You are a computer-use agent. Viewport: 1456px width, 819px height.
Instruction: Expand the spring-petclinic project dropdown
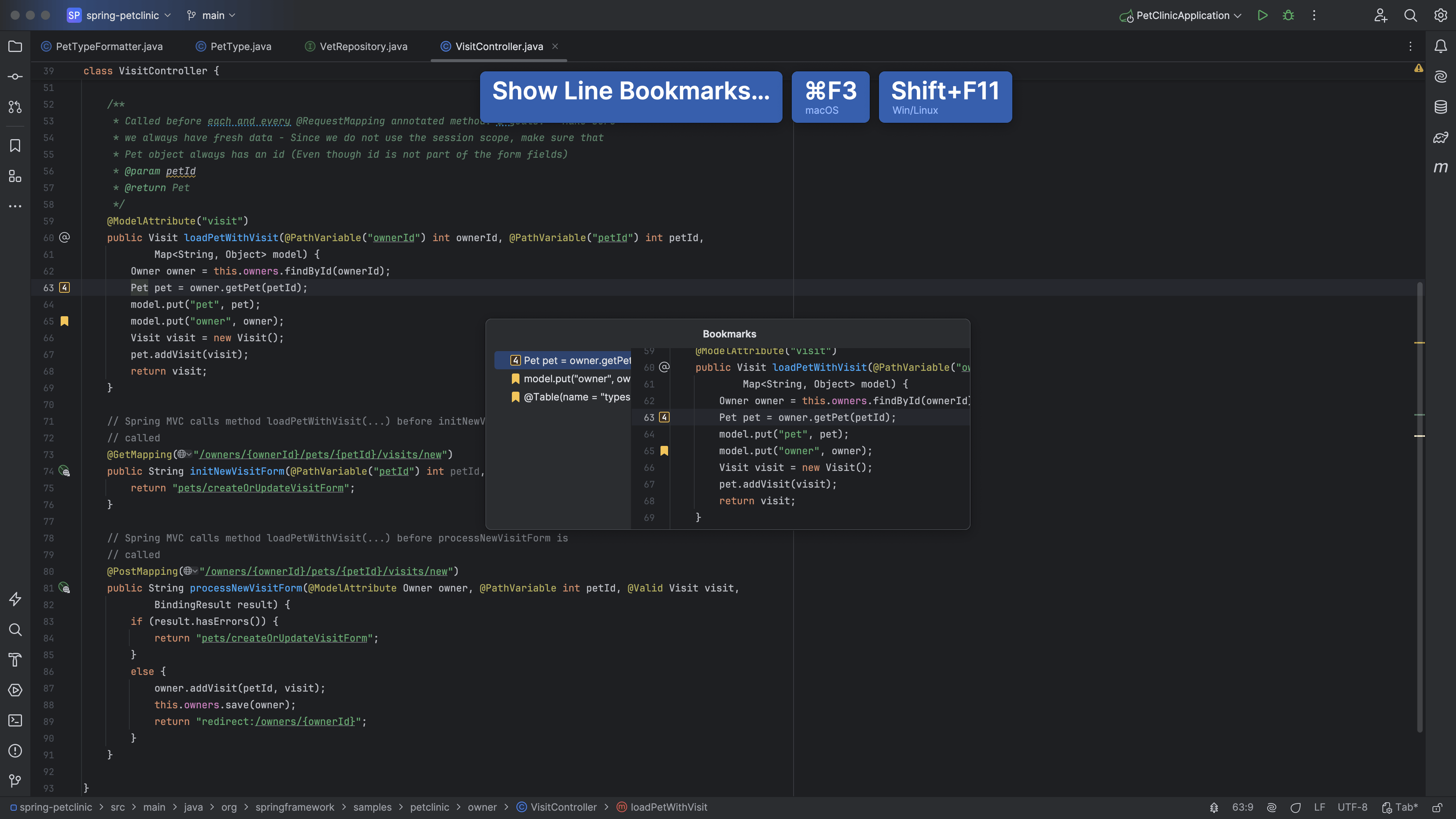[123, 15]
